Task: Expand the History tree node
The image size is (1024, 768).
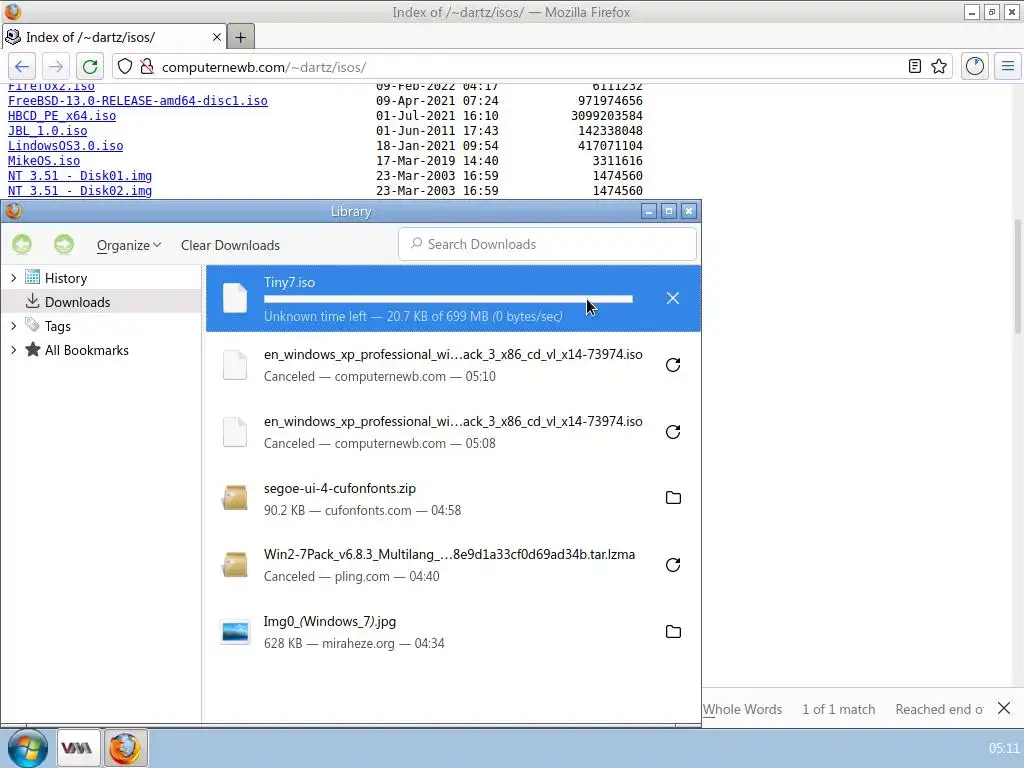Action: [x=13, y=278]
